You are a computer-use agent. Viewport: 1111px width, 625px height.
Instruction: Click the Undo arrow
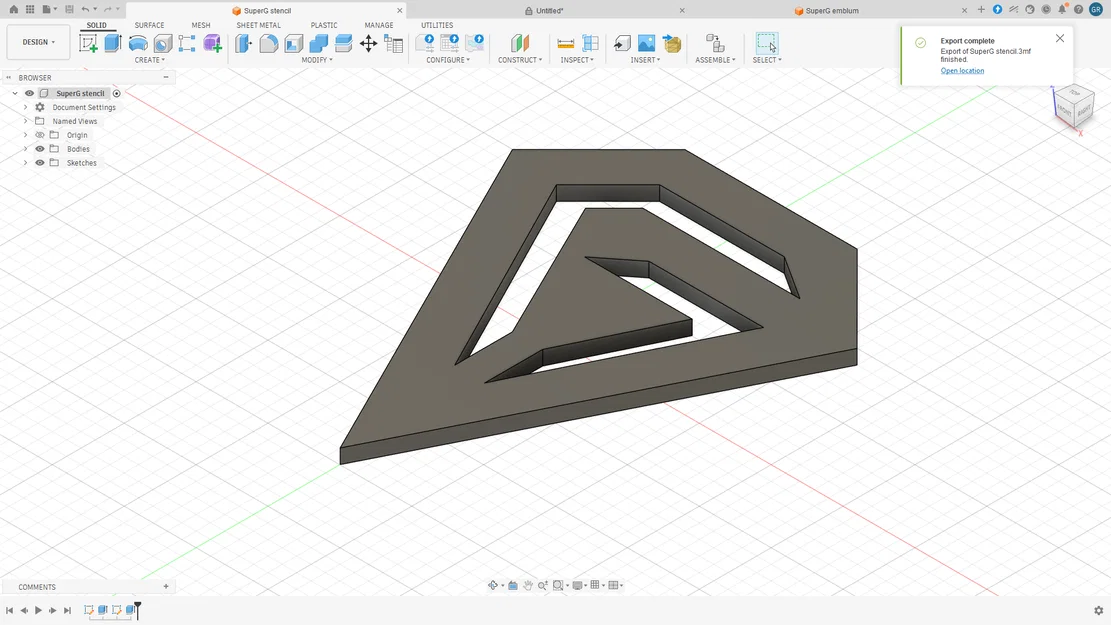pos(85,9)
